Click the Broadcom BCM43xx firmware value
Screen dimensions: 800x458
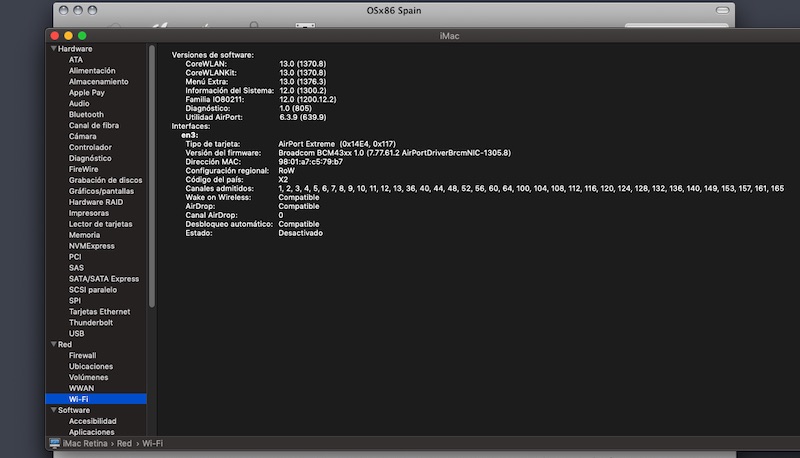(394, 153)
